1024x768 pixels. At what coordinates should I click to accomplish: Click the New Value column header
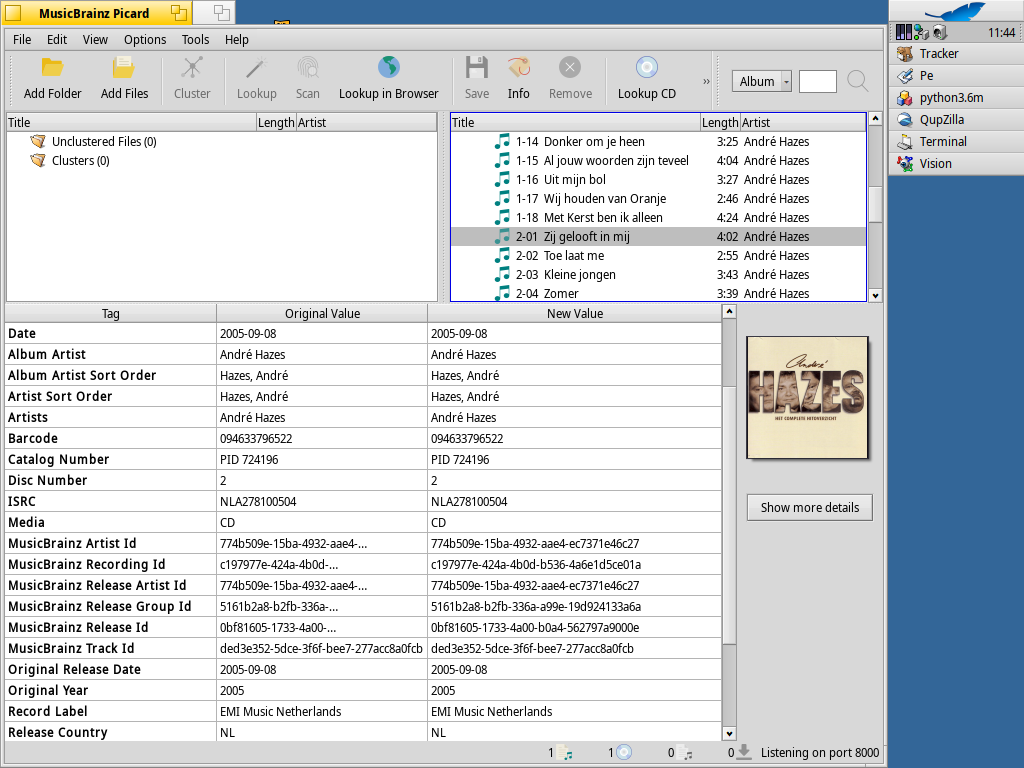click(575, 313)
